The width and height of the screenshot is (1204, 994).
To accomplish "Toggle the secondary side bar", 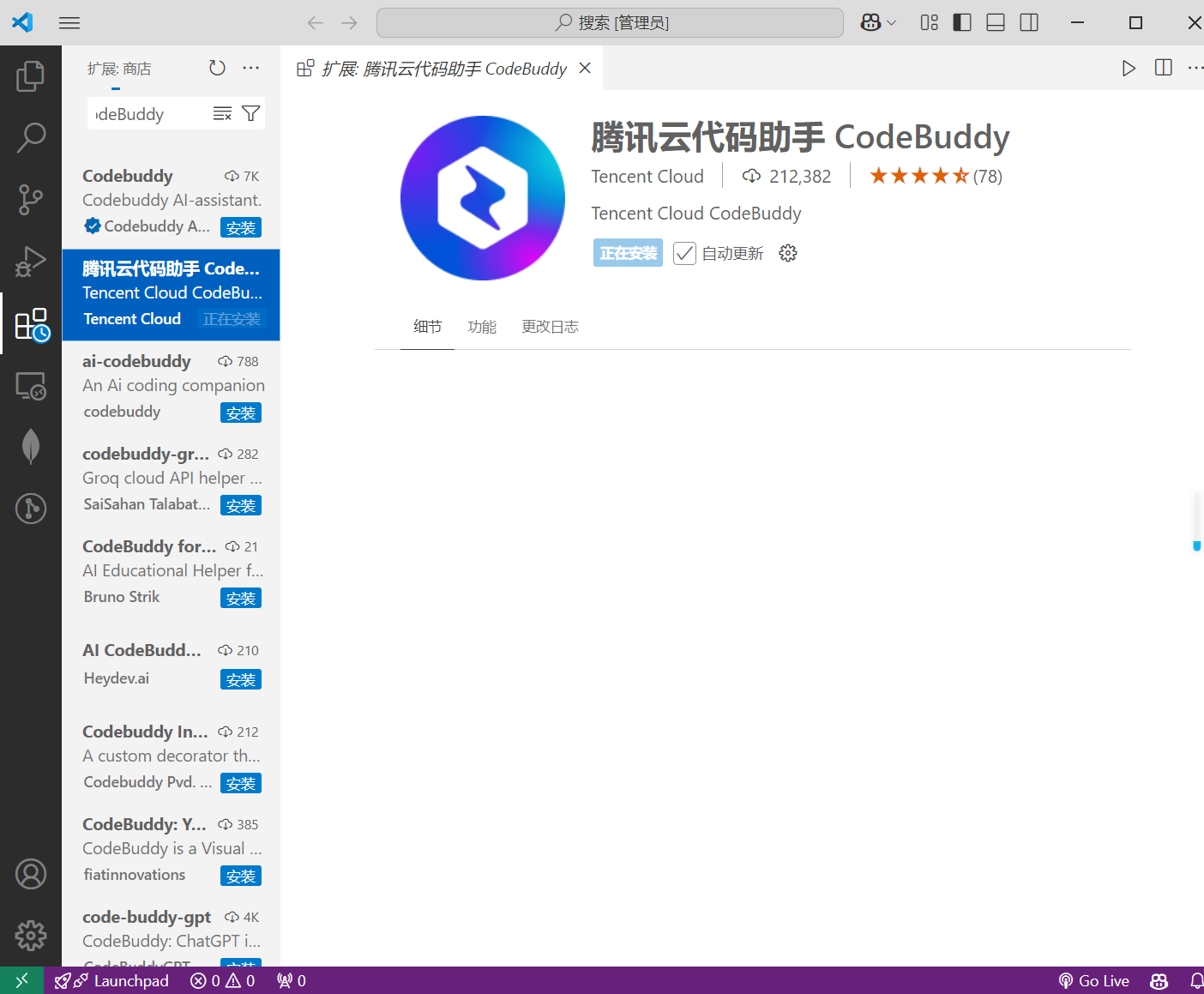I will [1029, 23].
